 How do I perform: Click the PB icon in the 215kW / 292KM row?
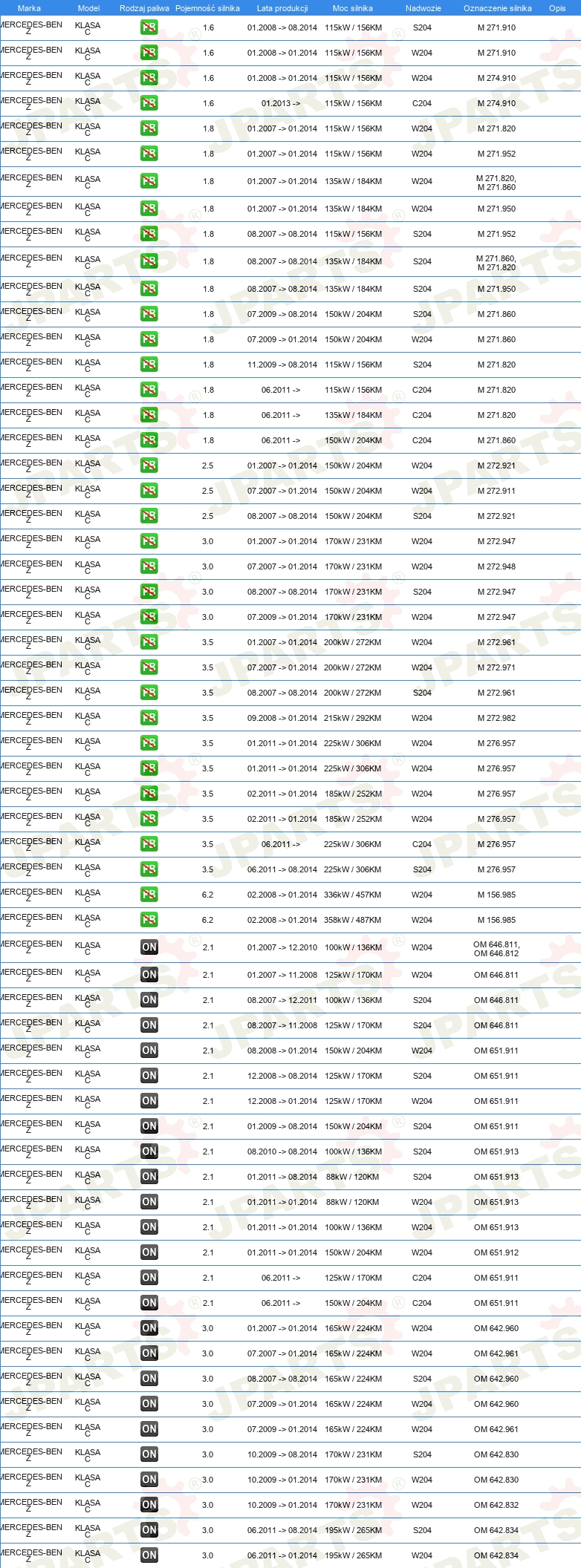149,718
